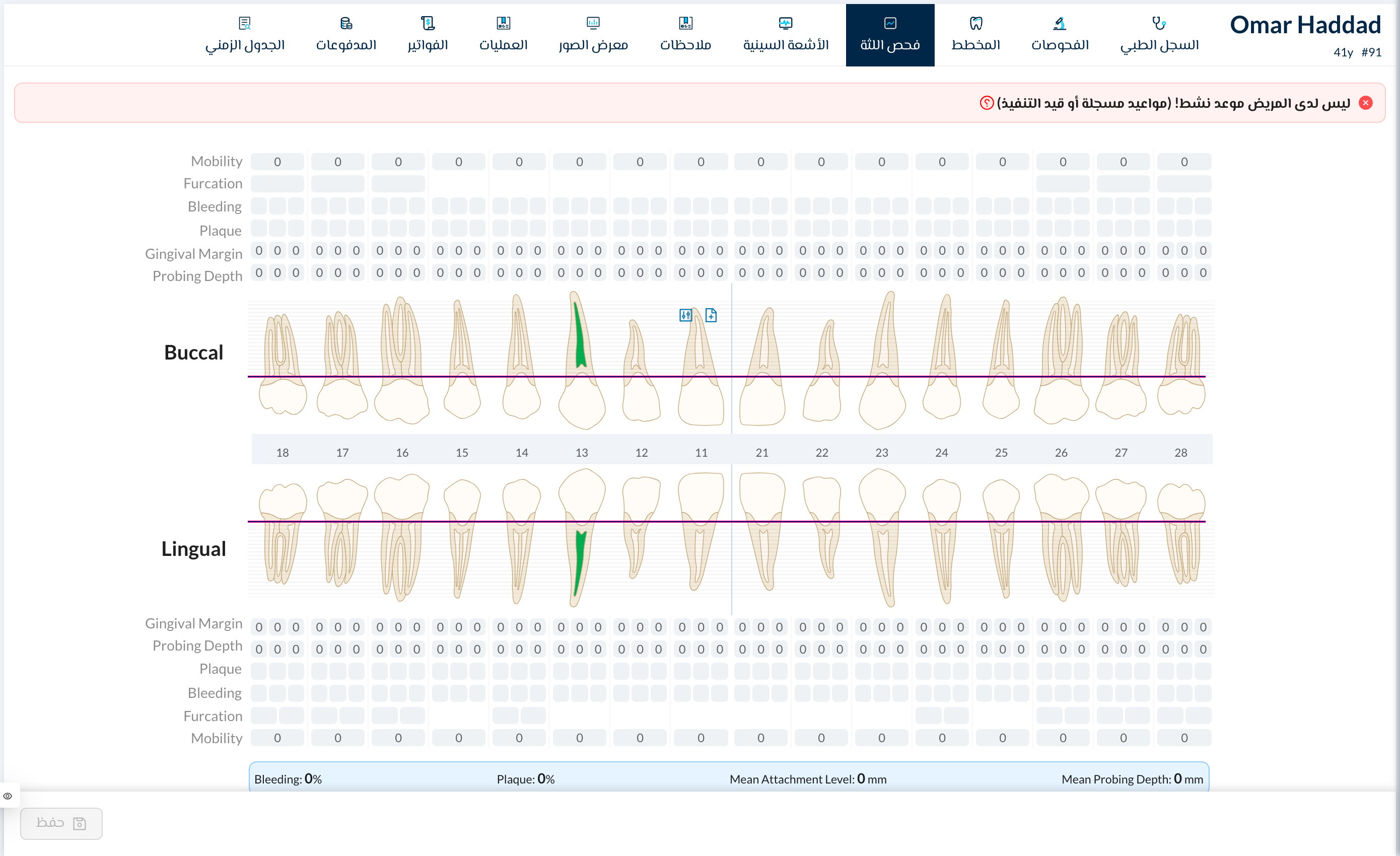Select buccal tooth 18 image
The height and width of the screenshot is (856, 1400).
point(283,364)
